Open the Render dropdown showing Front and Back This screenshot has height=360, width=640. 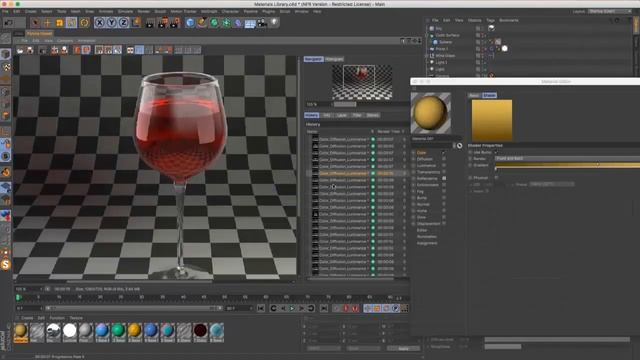567,158
